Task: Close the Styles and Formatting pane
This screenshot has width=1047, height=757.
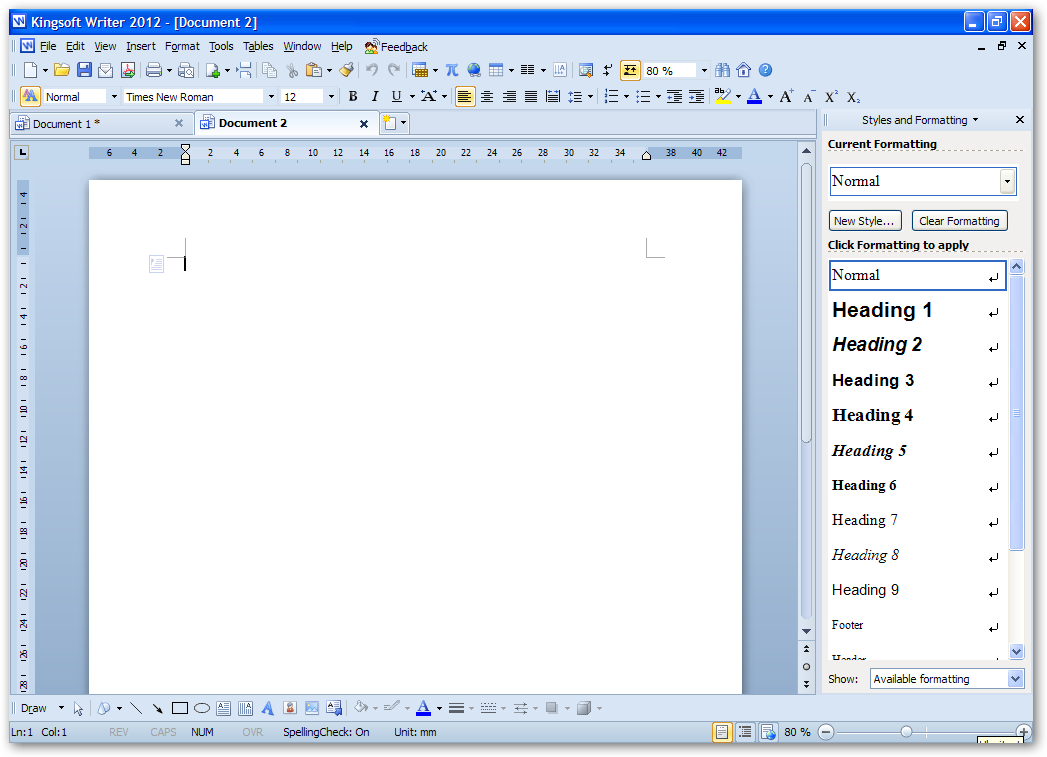Action: (x=1020, y=119)
